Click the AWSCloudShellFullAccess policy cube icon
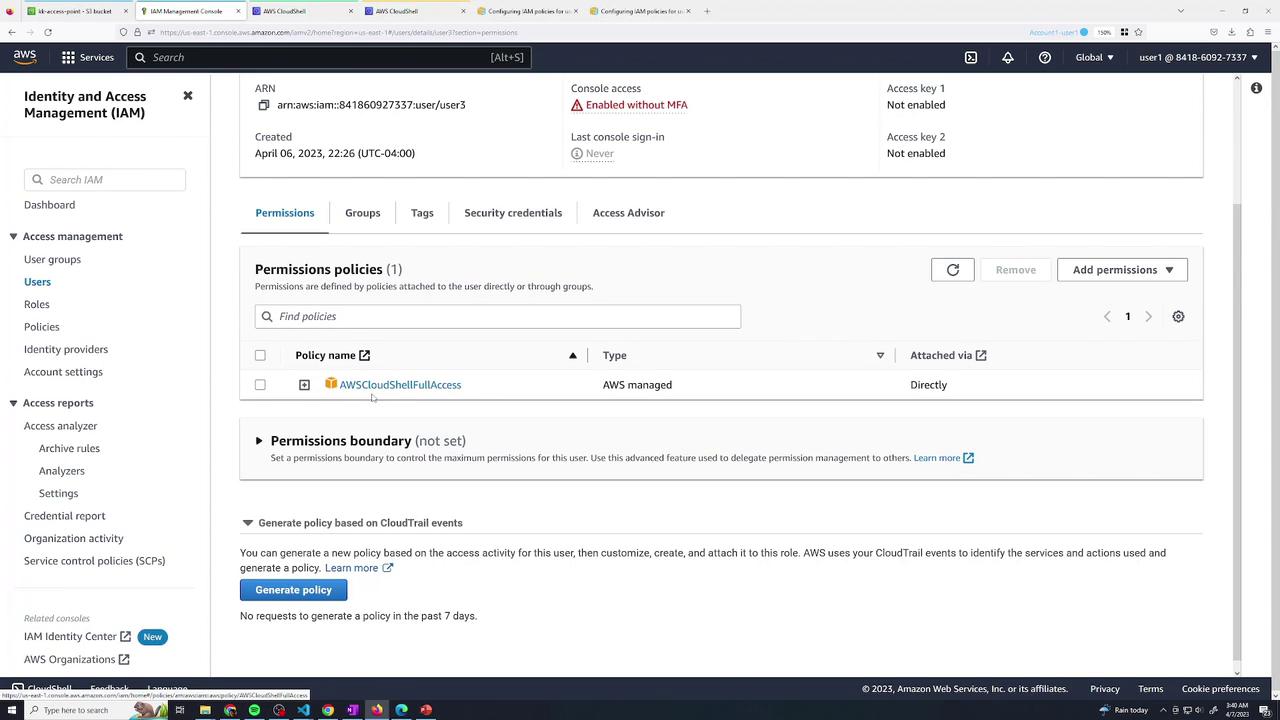1280x720 pixels. (x=331, y=384)
